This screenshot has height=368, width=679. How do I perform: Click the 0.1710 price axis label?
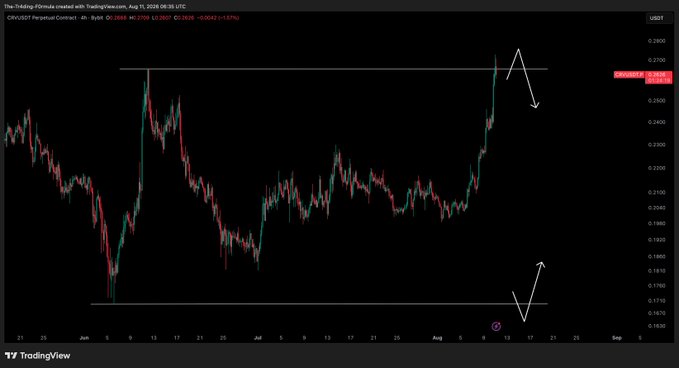point(656,300)
